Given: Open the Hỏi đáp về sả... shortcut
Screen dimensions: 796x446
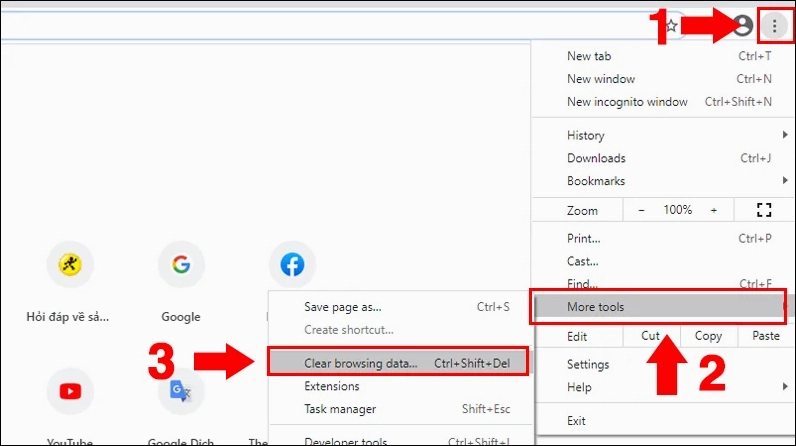Looking at the screenshot, I should point(70,264).
